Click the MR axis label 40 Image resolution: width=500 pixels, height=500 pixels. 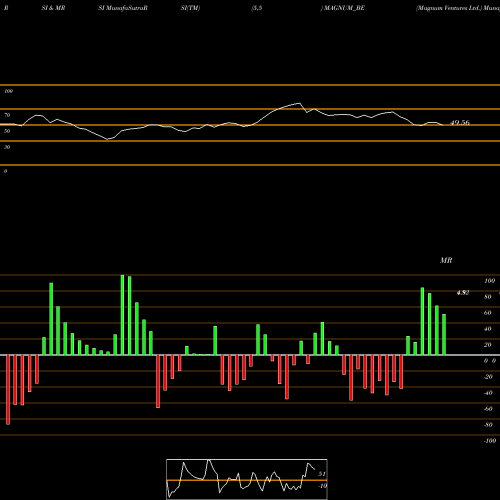pyautogui.click(x=488, y=329)
